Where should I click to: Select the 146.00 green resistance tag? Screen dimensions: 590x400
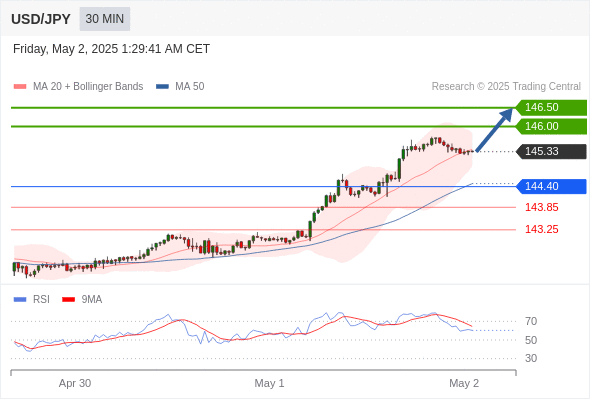551,126
